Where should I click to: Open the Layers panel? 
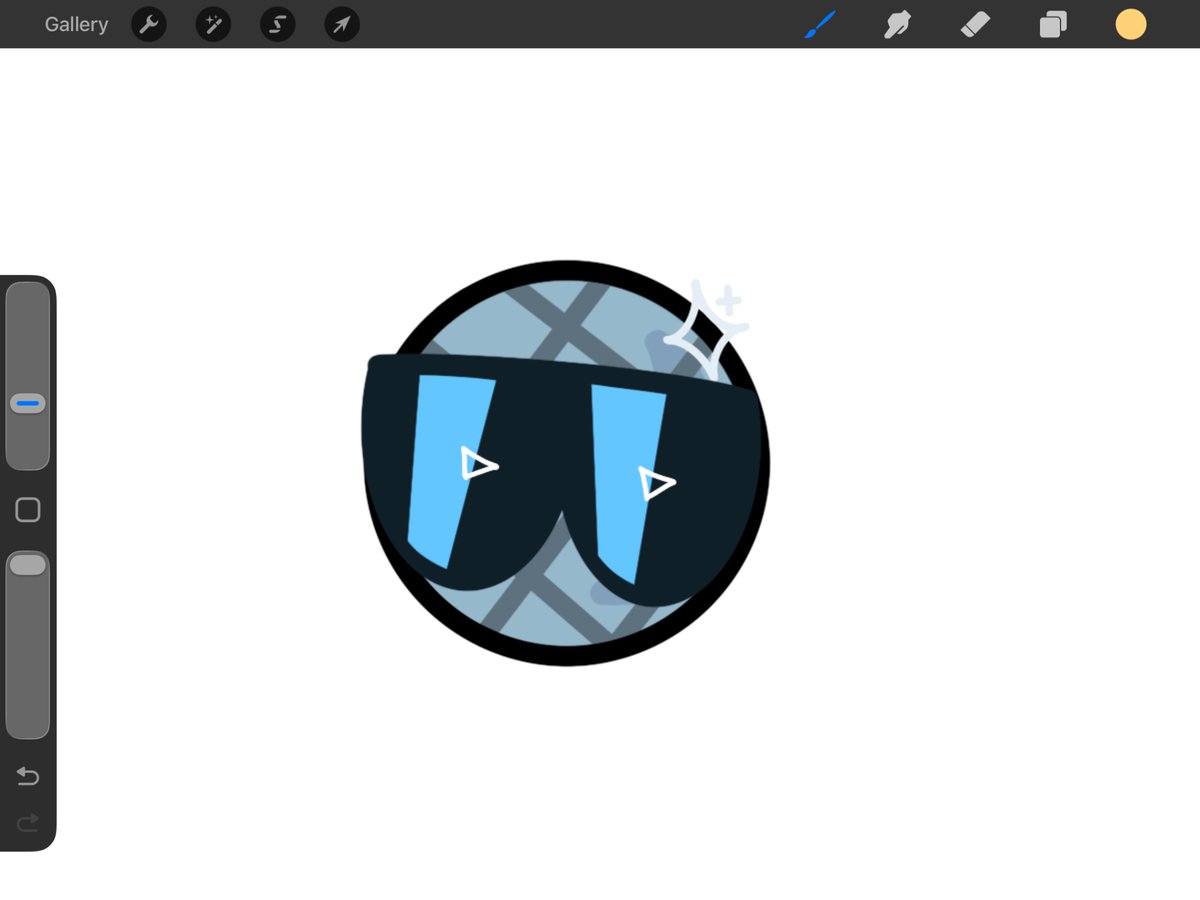click(1053, 24)
